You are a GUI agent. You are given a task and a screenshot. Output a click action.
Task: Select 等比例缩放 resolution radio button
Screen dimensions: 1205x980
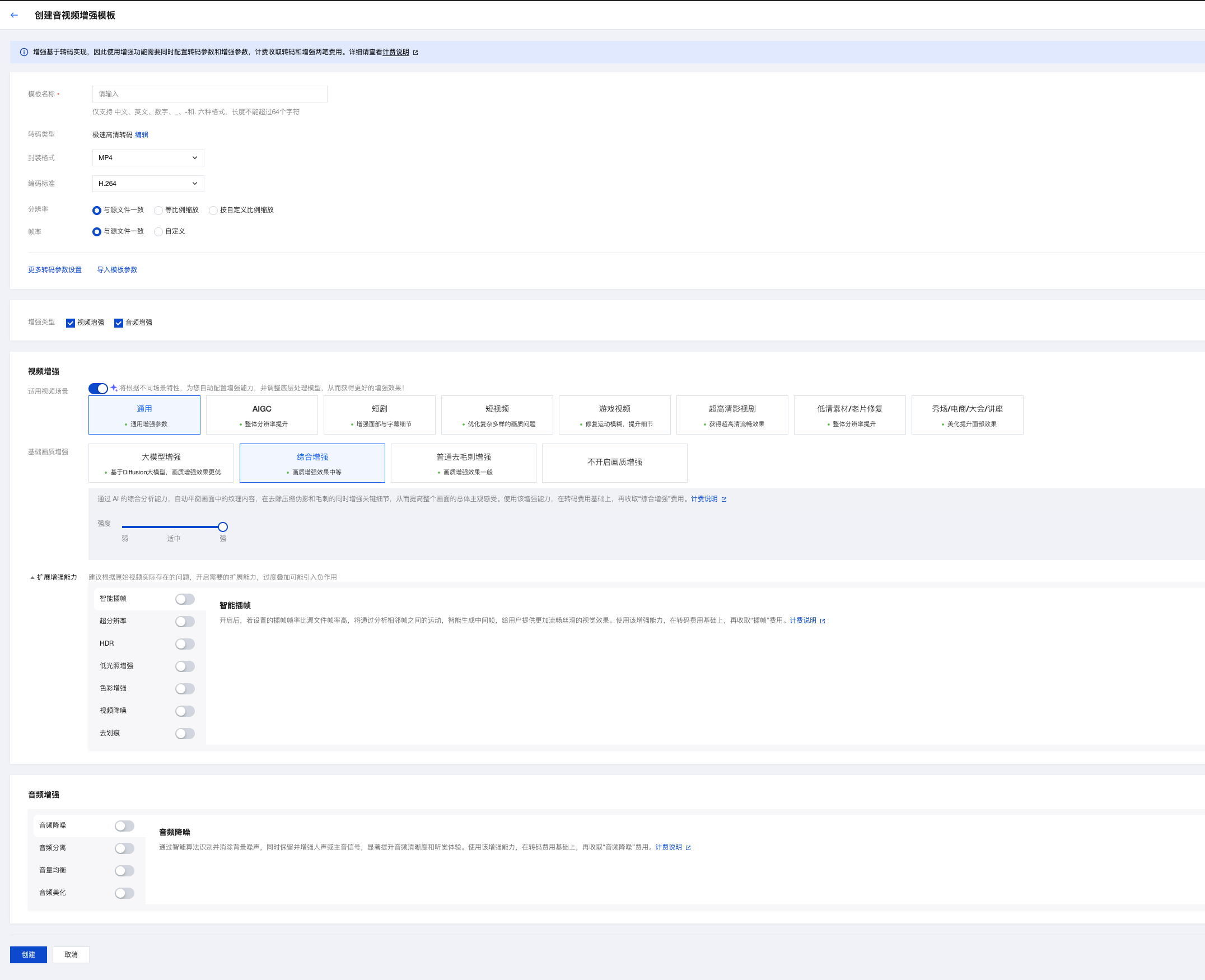(158, 211)
